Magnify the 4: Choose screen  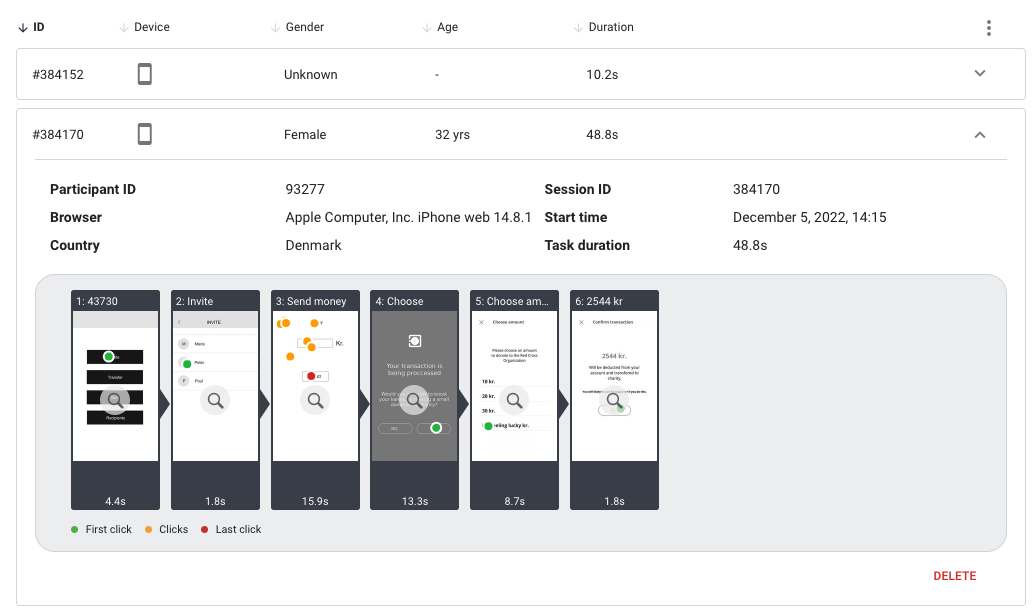click(415, 400)
